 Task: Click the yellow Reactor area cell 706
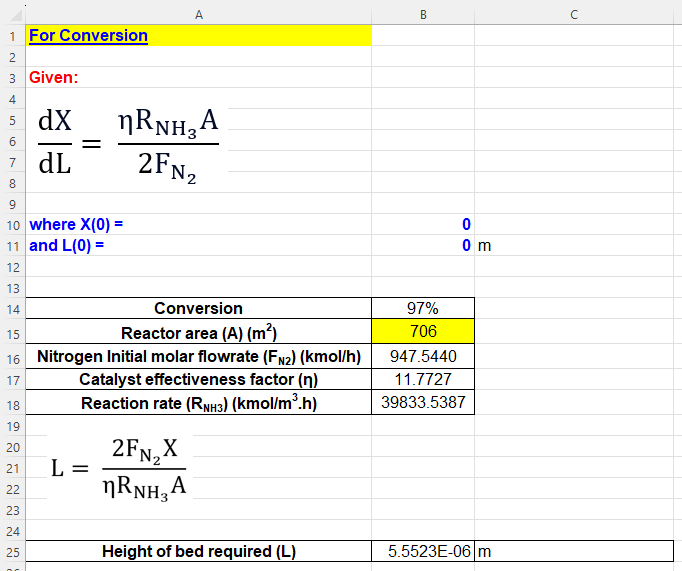pos(422,332)
